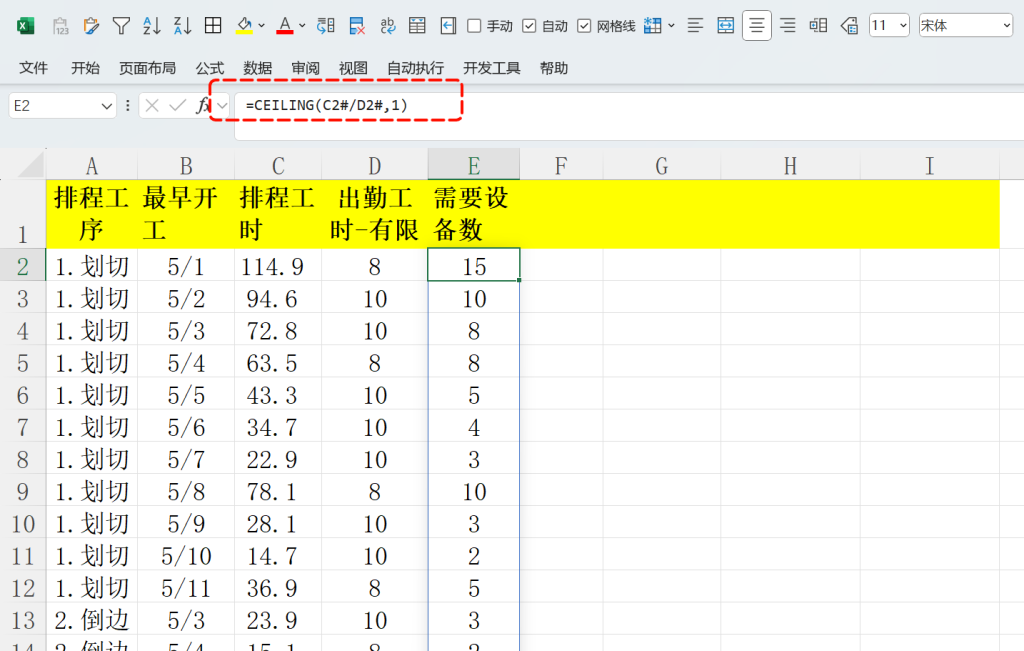Click the Excel application icon
Screen dimensions: 1024x651
point(25,26)
